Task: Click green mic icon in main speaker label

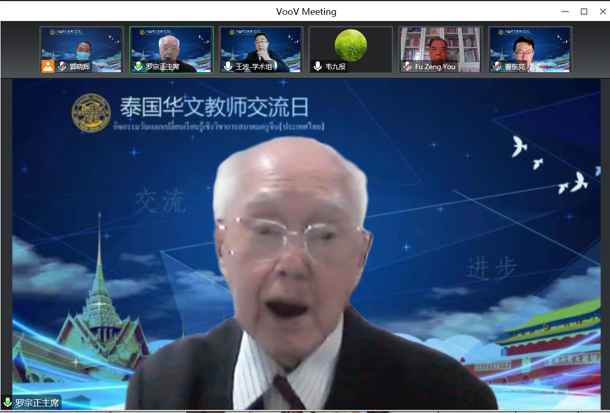Action: 7,402
